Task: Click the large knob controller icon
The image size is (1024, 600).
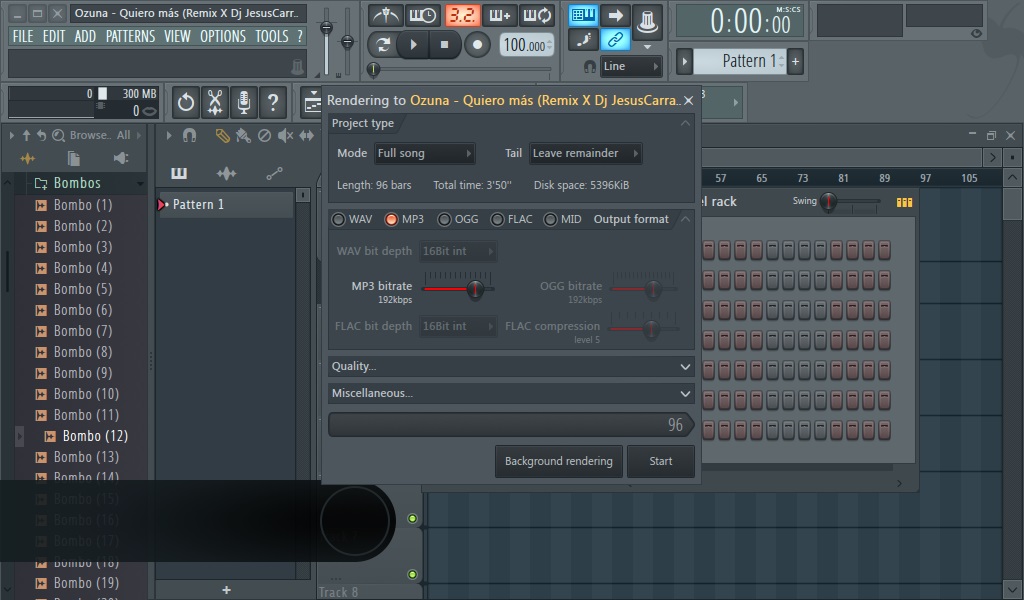Action: (647, 21)
